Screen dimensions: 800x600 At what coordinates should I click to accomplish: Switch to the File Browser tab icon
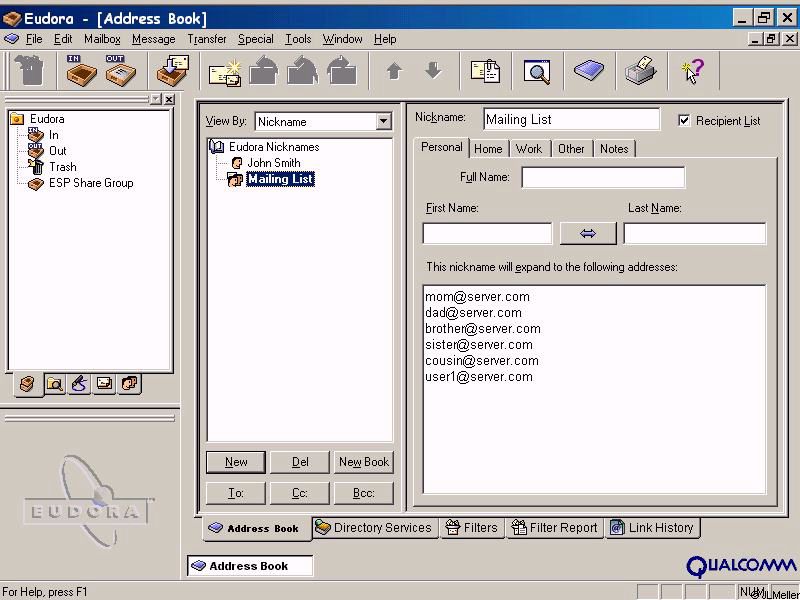pos(55,384)
